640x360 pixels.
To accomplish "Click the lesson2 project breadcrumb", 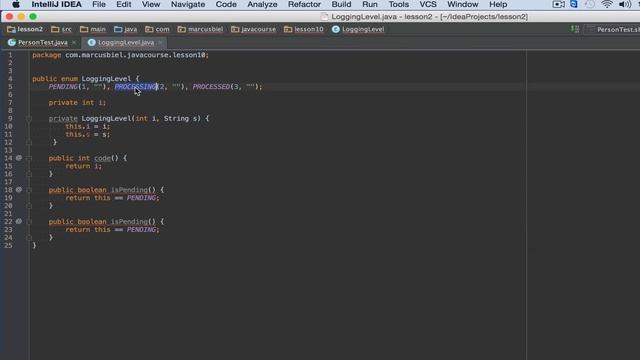I will (25, 29).
